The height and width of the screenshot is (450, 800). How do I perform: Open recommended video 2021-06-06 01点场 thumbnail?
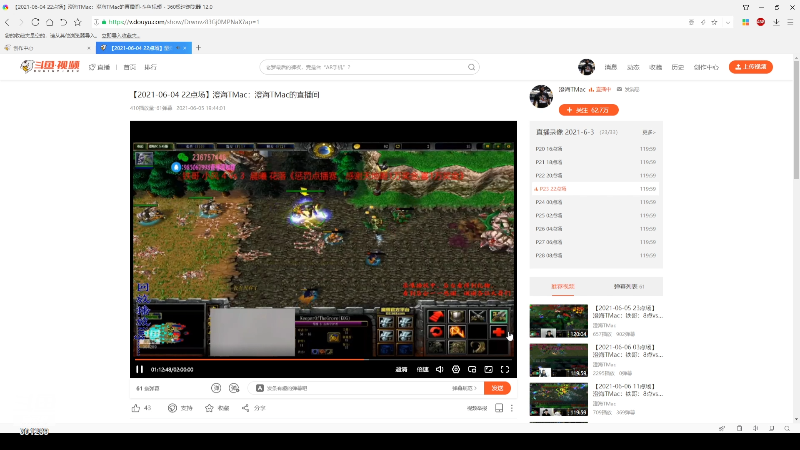click(559, 360)
